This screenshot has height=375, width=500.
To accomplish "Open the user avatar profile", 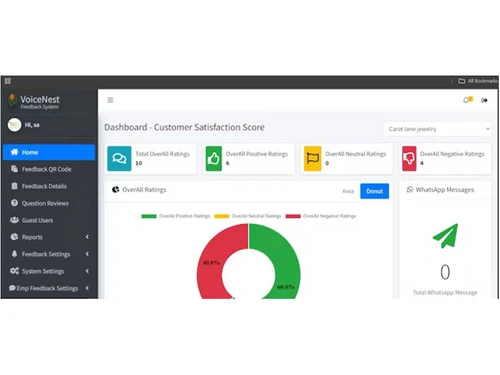I will click(x=14, y=125).
